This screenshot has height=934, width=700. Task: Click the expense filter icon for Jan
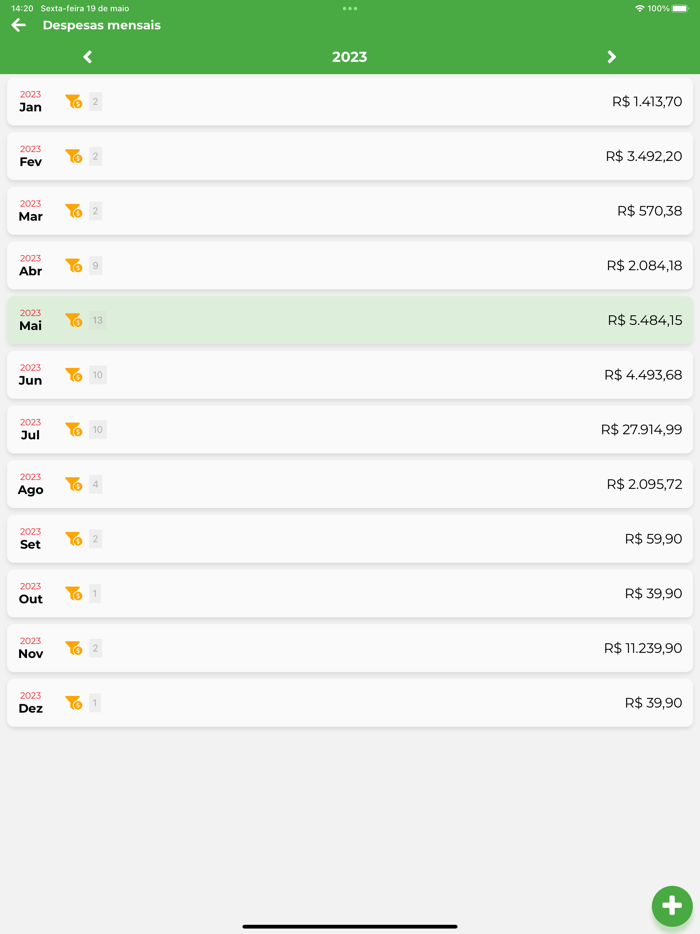pos(74,101)
